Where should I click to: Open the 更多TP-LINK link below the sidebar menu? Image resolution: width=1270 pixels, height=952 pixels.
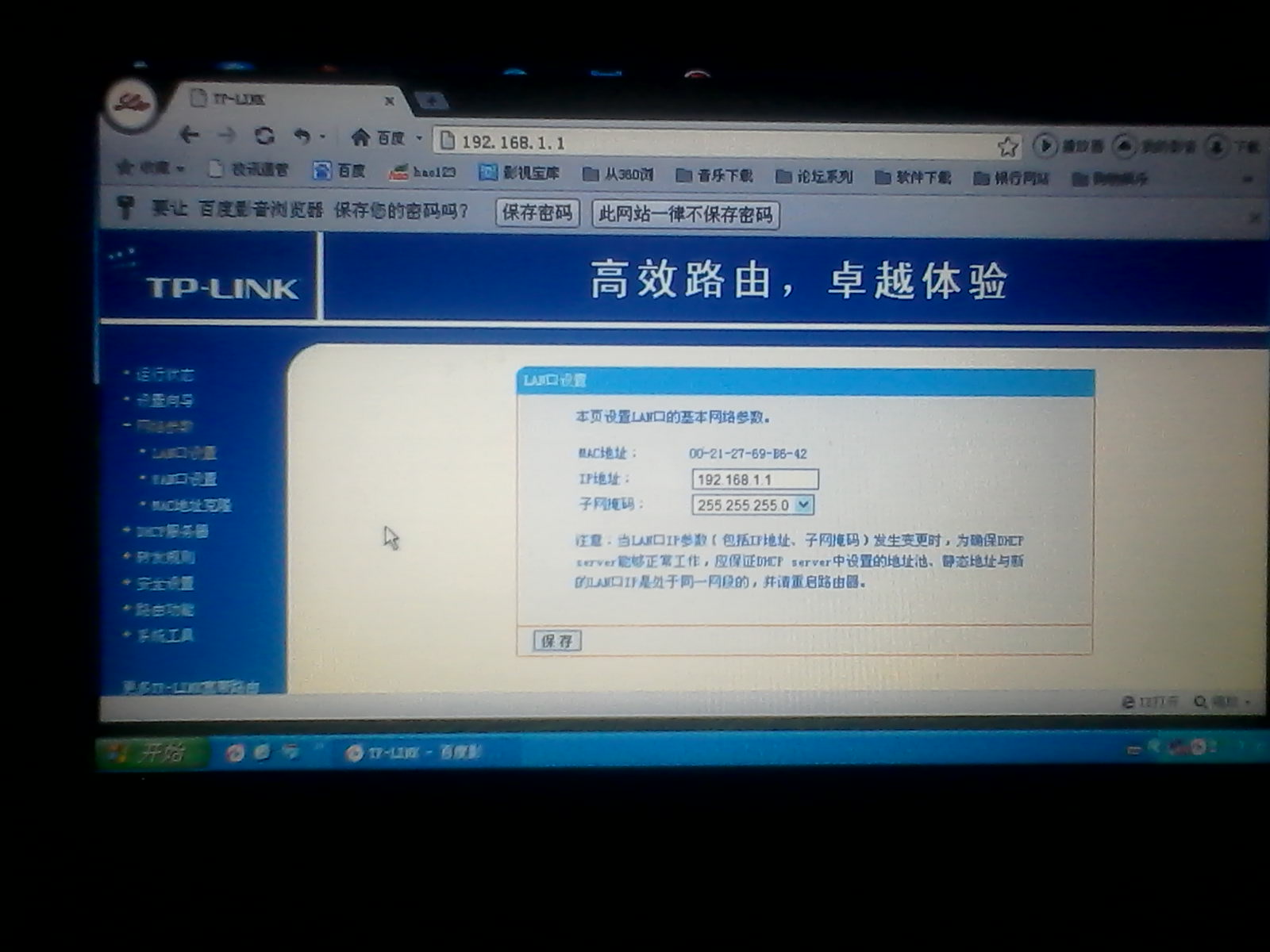pyautogui.click(x=191, y=687)
